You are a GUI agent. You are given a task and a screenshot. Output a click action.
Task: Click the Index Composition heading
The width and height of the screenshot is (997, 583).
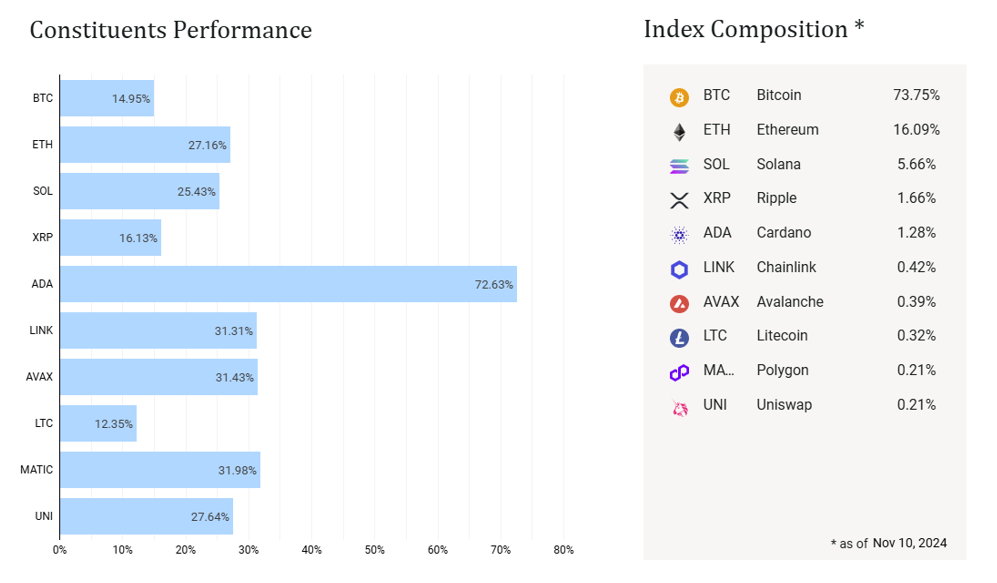coord(753,29)
